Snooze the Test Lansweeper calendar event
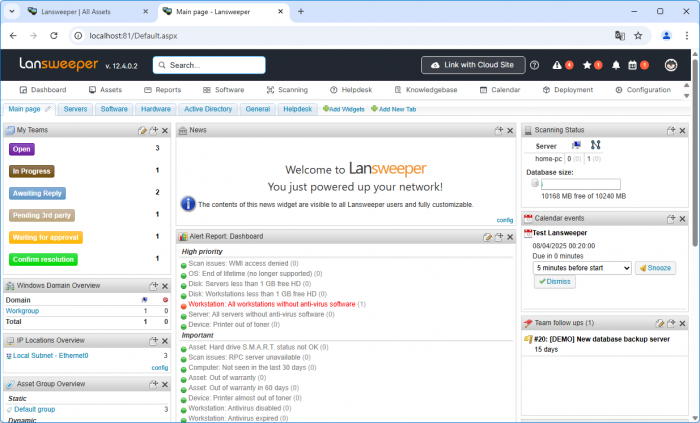 click(655, 268)
